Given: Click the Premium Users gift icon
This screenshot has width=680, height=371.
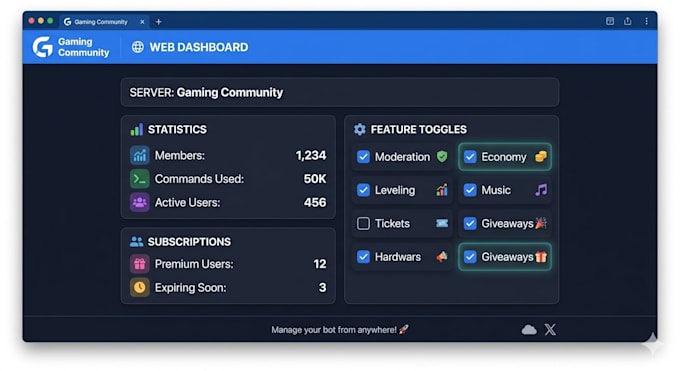Looking at the screenshot, I should [x=140, y=264].
